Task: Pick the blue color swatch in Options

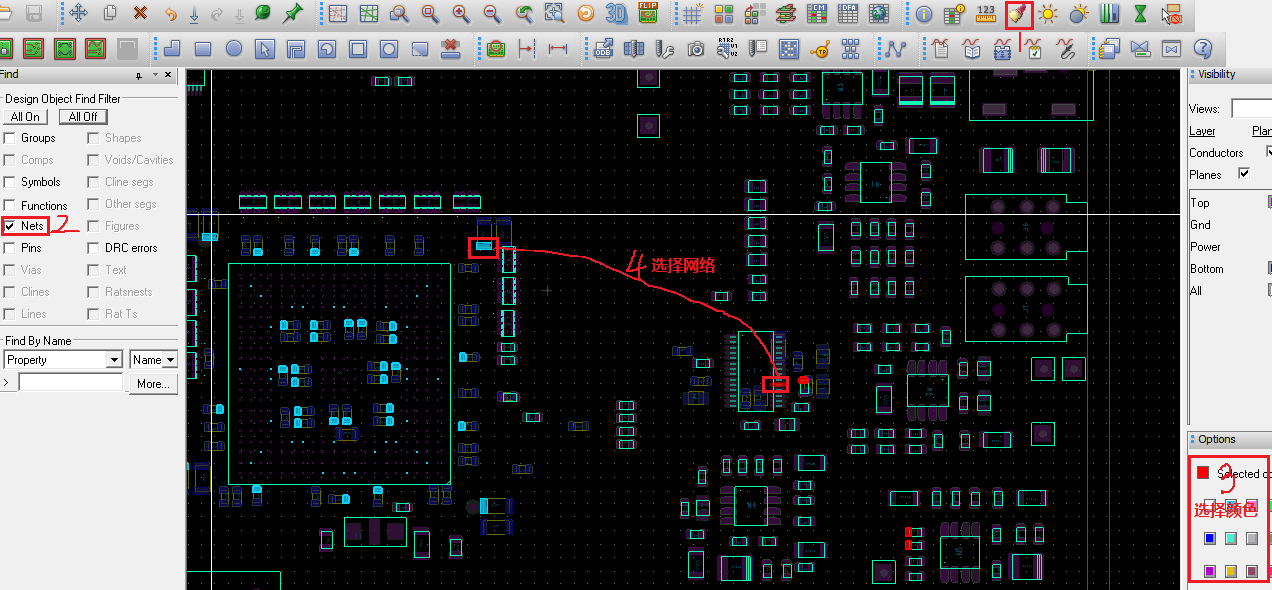Action: (1209, 538)
